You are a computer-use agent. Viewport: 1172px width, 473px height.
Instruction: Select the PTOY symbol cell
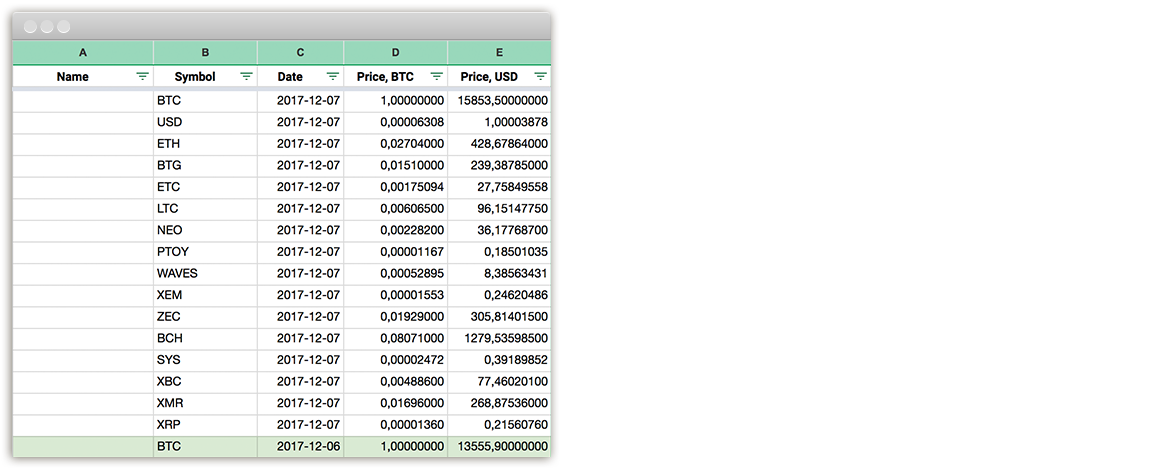(x=206, y=252)
